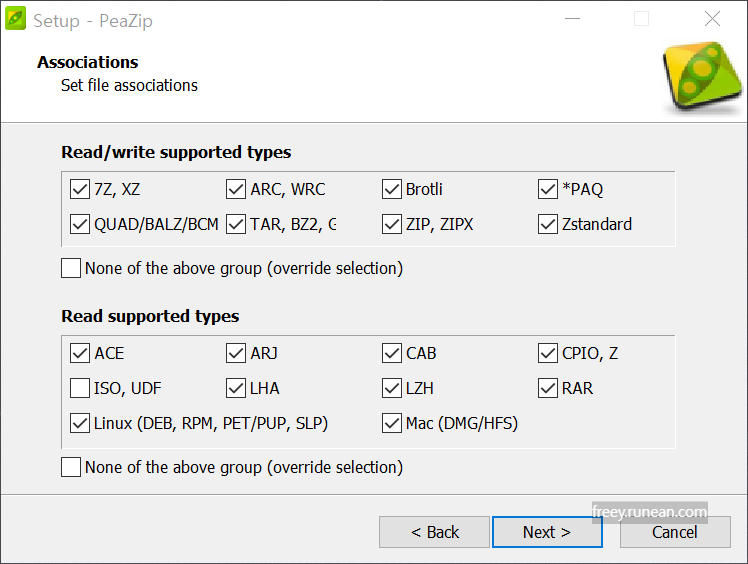Proceed with the Next > button

547,532
